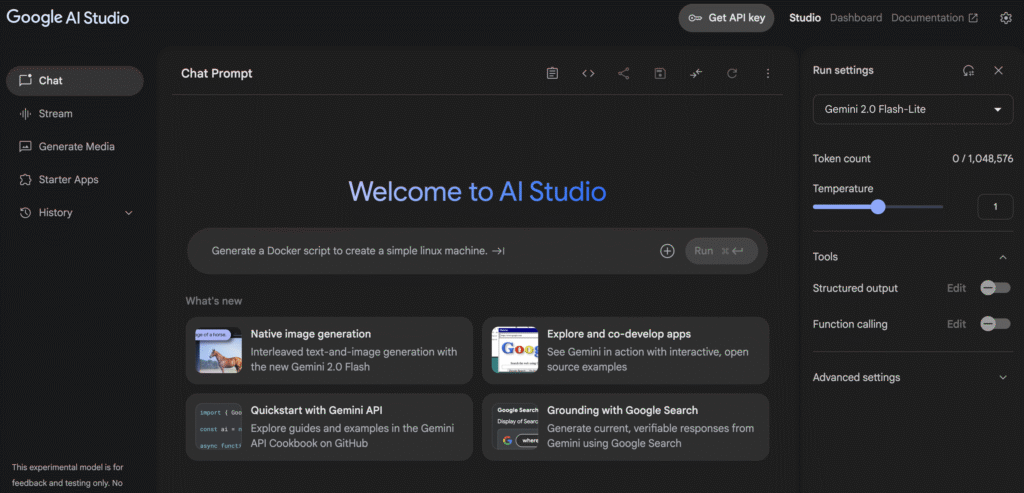Image resolution: width=1024 pixels, height=493 pixels.
Task: Click the key icon in Get API key
Action: click(x=696, y=18)
